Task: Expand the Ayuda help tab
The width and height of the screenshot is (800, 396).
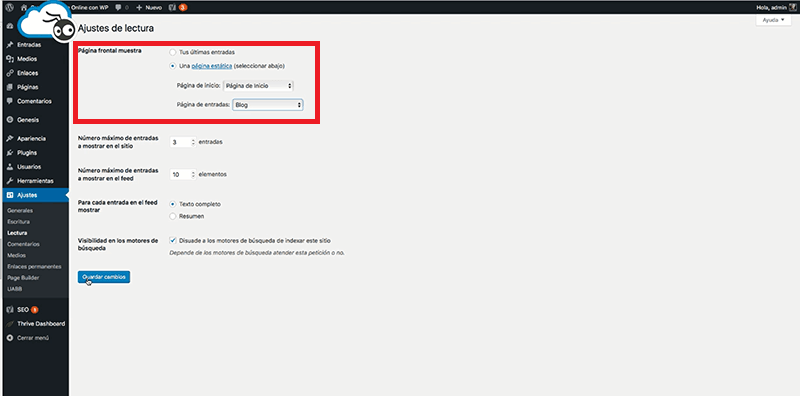Action: click(772, 20)
